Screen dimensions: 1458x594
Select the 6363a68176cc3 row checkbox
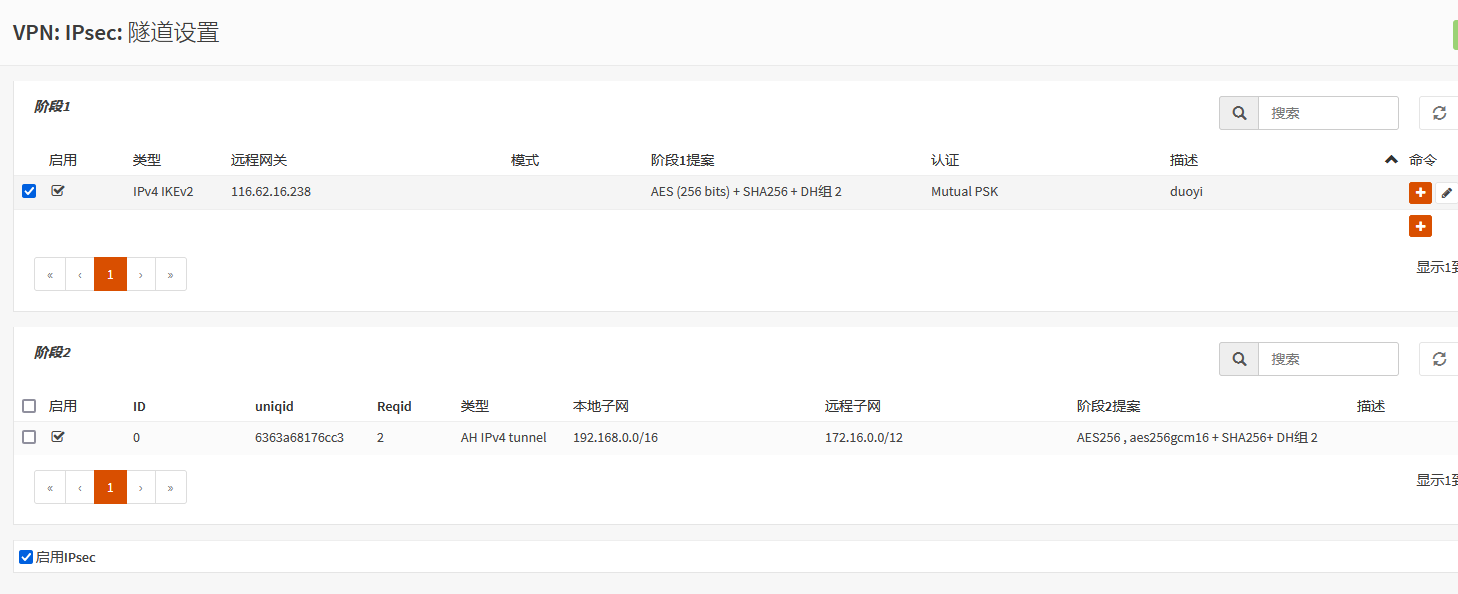pyautogui.click(x=29, y=437)
